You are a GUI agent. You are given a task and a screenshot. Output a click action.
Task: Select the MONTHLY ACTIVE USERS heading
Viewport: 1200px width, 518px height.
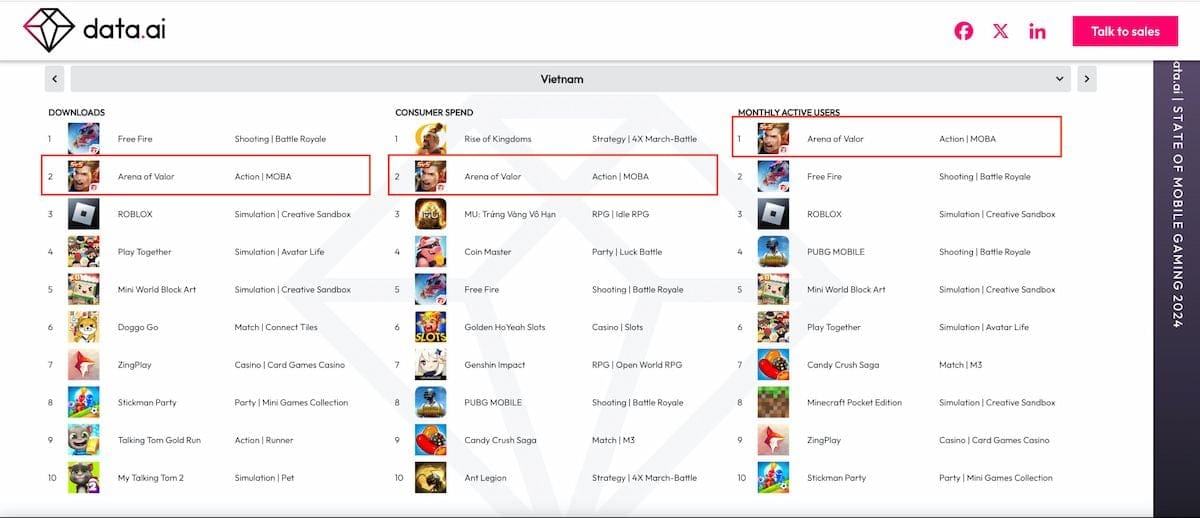(x=789, y=112)
